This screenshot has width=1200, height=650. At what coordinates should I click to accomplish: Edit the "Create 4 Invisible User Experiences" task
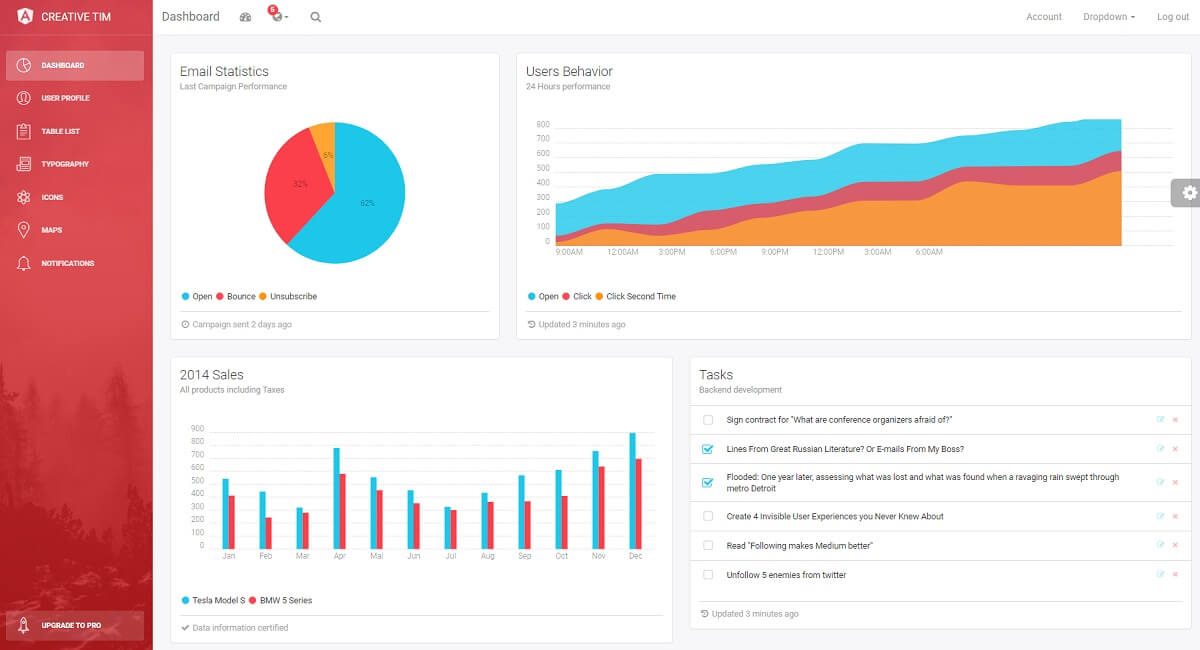[x=1160, y=516]
